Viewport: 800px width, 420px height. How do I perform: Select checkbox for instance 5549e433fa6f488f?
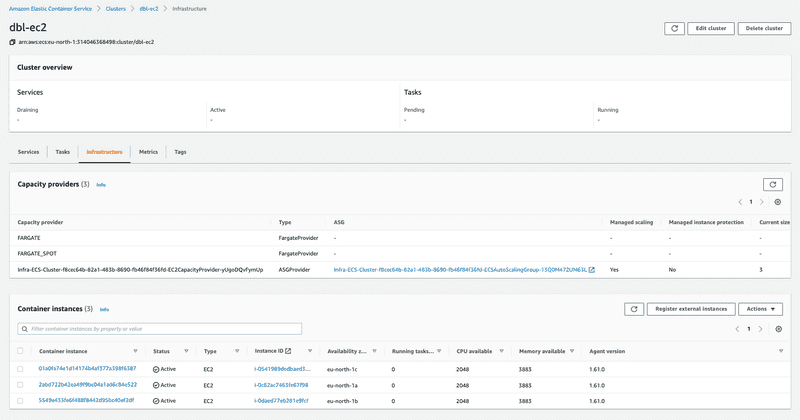coord(20,401)
